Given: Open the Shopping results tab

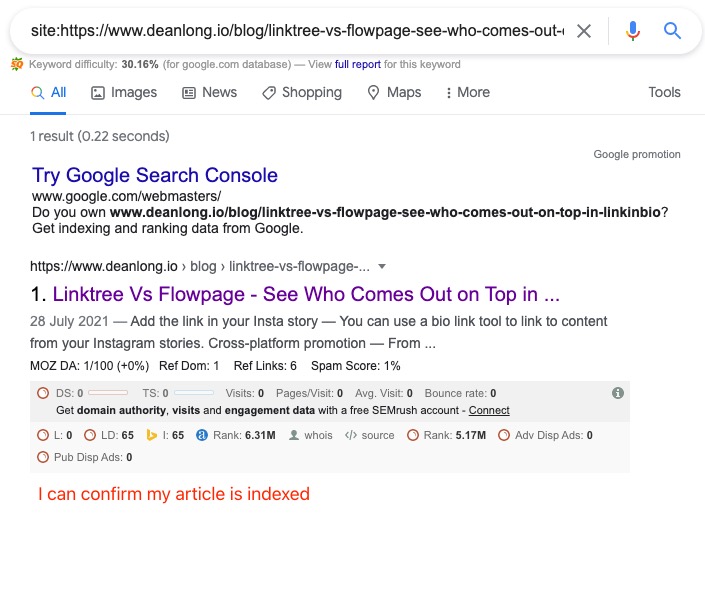Looking at the screenshot, I should pos(302,92).
